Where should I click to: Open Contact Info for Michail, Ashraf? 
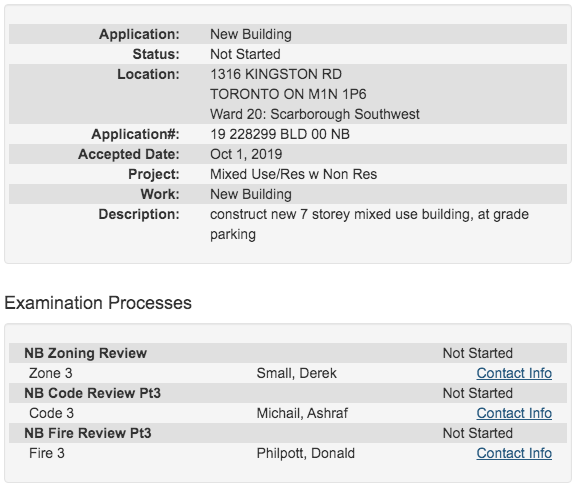click(x=514, y=413)
